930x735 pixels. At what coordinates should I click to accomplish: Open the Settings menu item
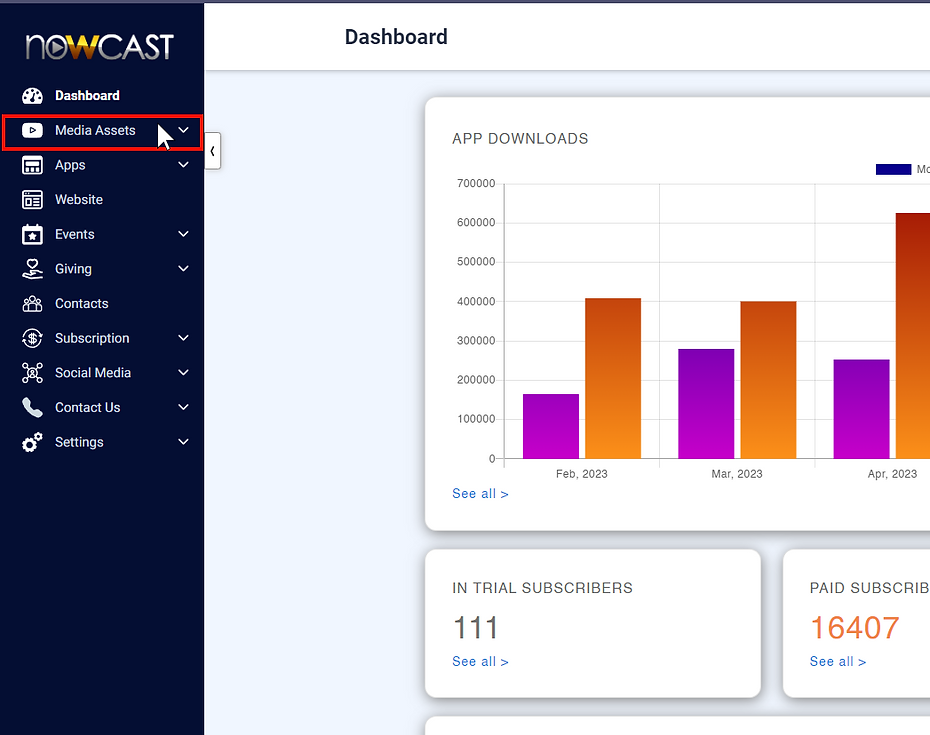coord(102,442)
